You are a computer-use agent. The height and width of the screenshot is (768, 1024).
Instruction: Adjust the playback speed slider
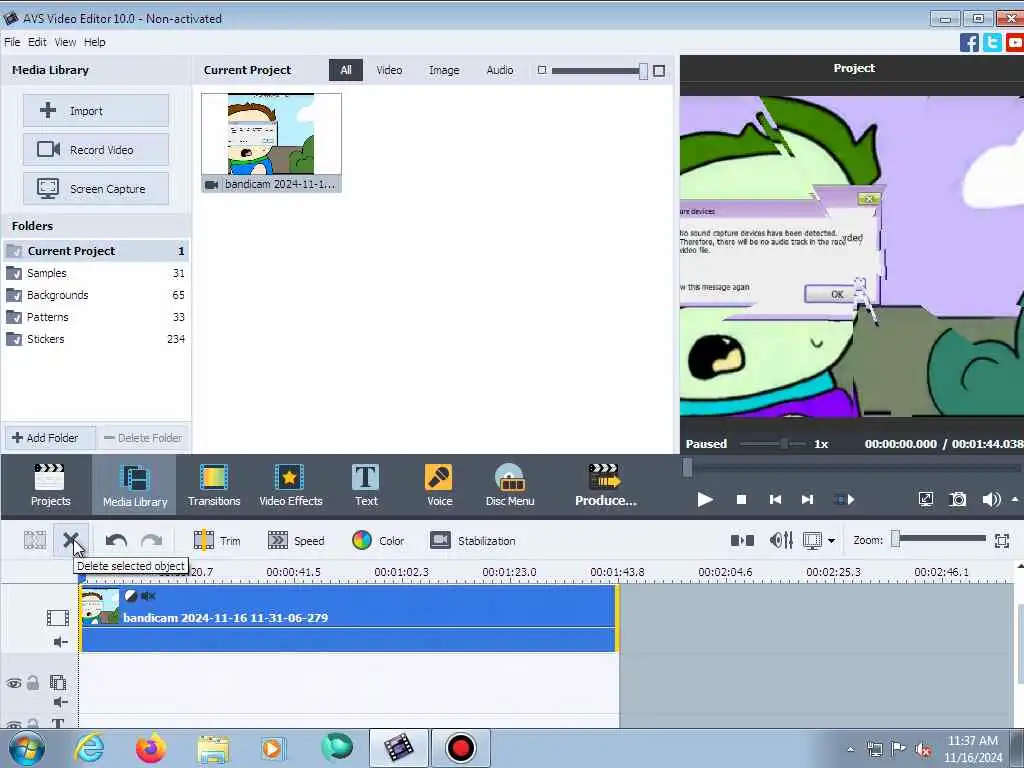(784, 443)
